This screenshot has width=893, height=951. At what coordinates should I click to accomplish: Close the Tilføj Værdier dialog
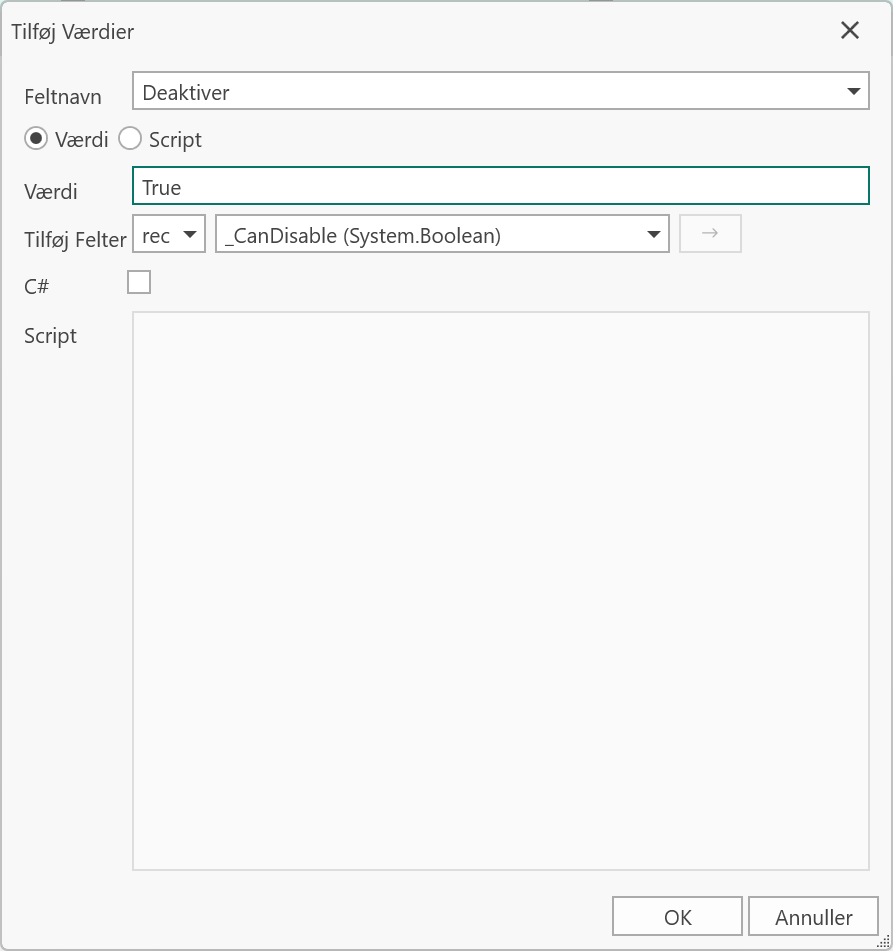850,30
